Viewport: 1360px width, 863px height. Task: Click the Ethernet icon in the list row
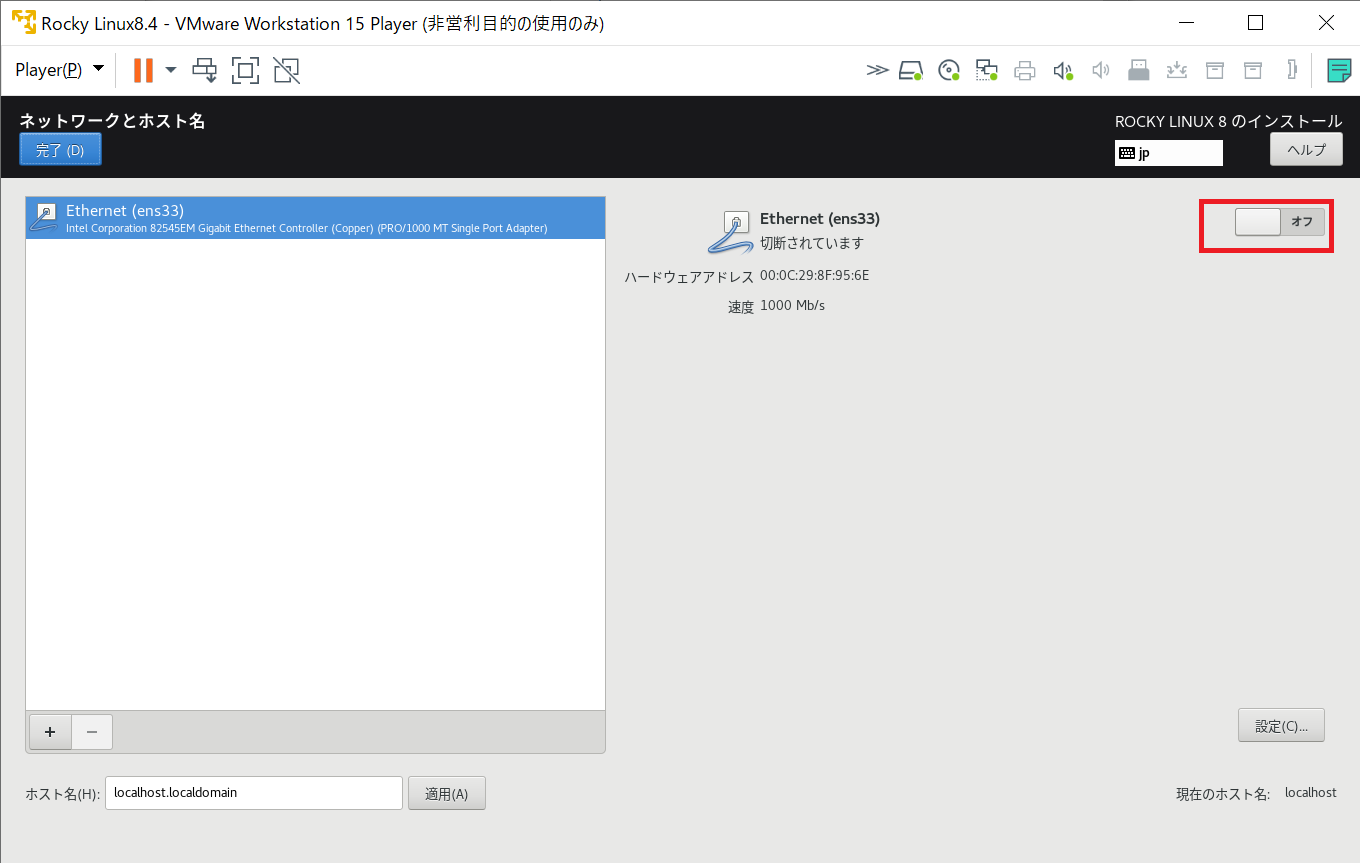45,218
